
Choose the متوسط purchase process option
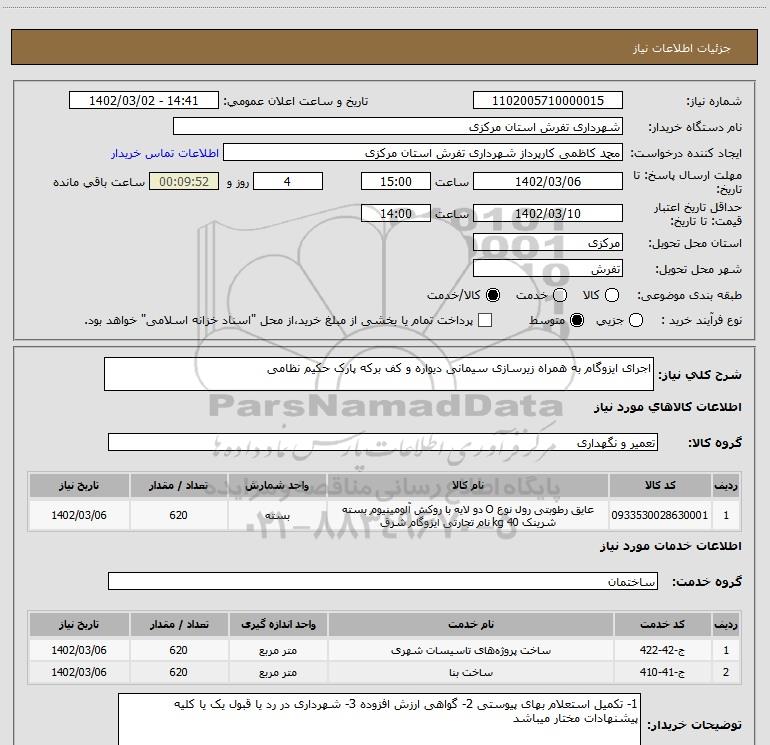coord(577,321)
